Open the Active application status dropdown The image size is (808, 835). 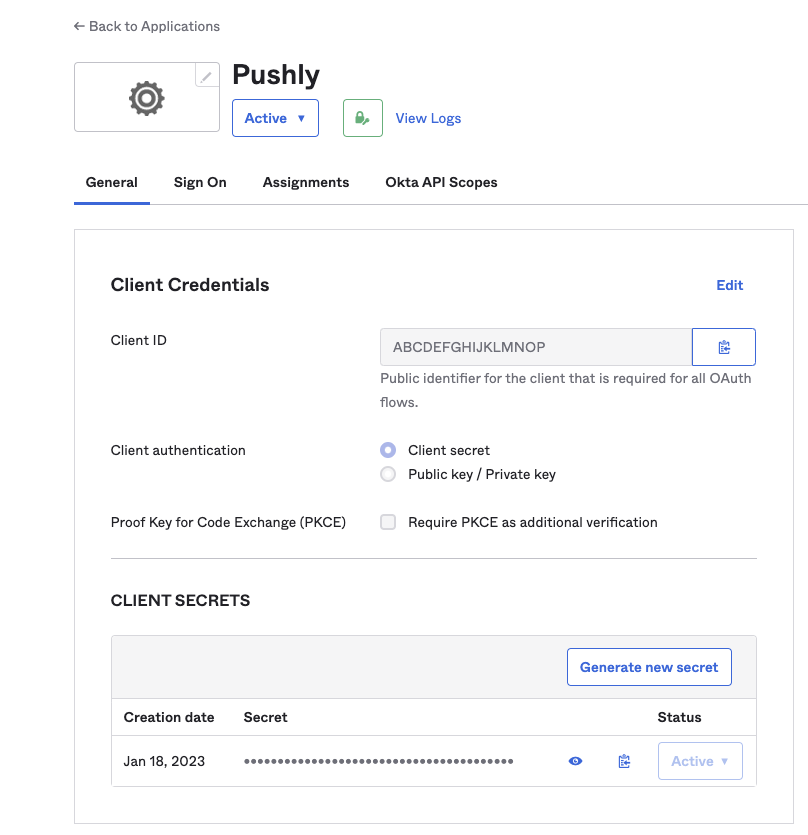275,118
